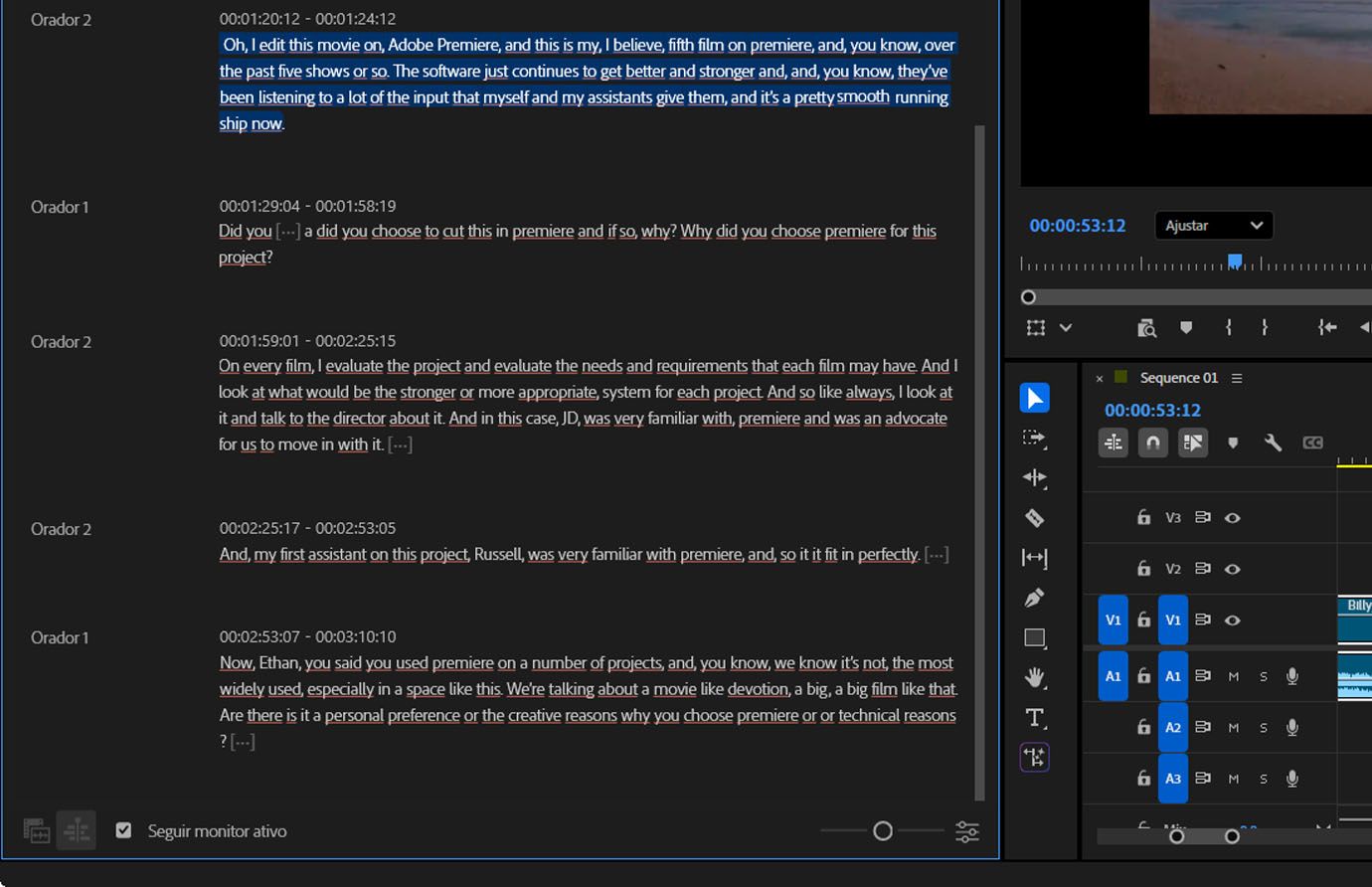Expand the chevron beside the selection grid icon
This screenshot has height=887, width=1372.
click(1067, 327)
